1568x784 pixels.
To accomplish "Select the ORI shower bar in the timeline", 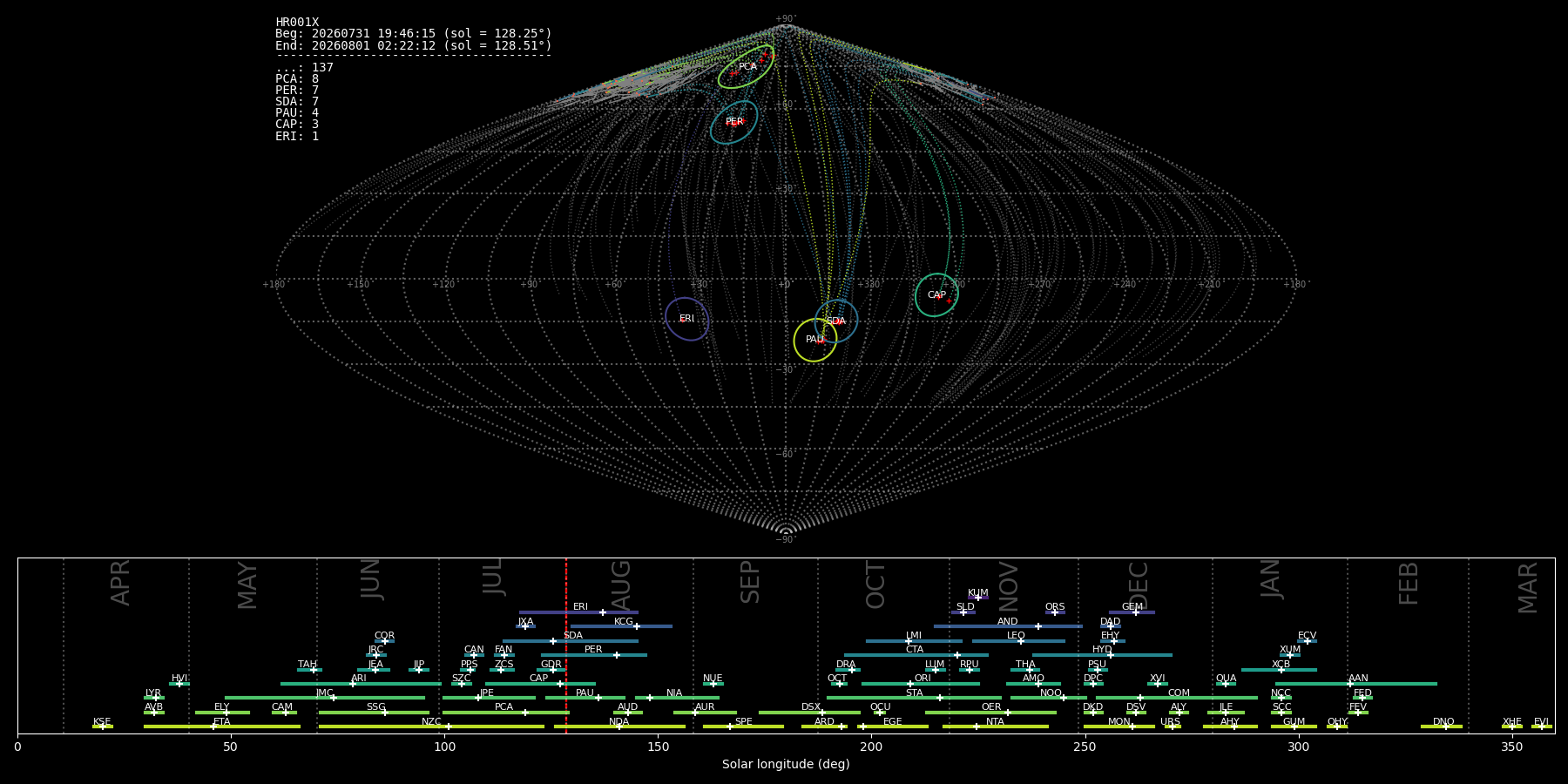I will [x=921, y=684].
